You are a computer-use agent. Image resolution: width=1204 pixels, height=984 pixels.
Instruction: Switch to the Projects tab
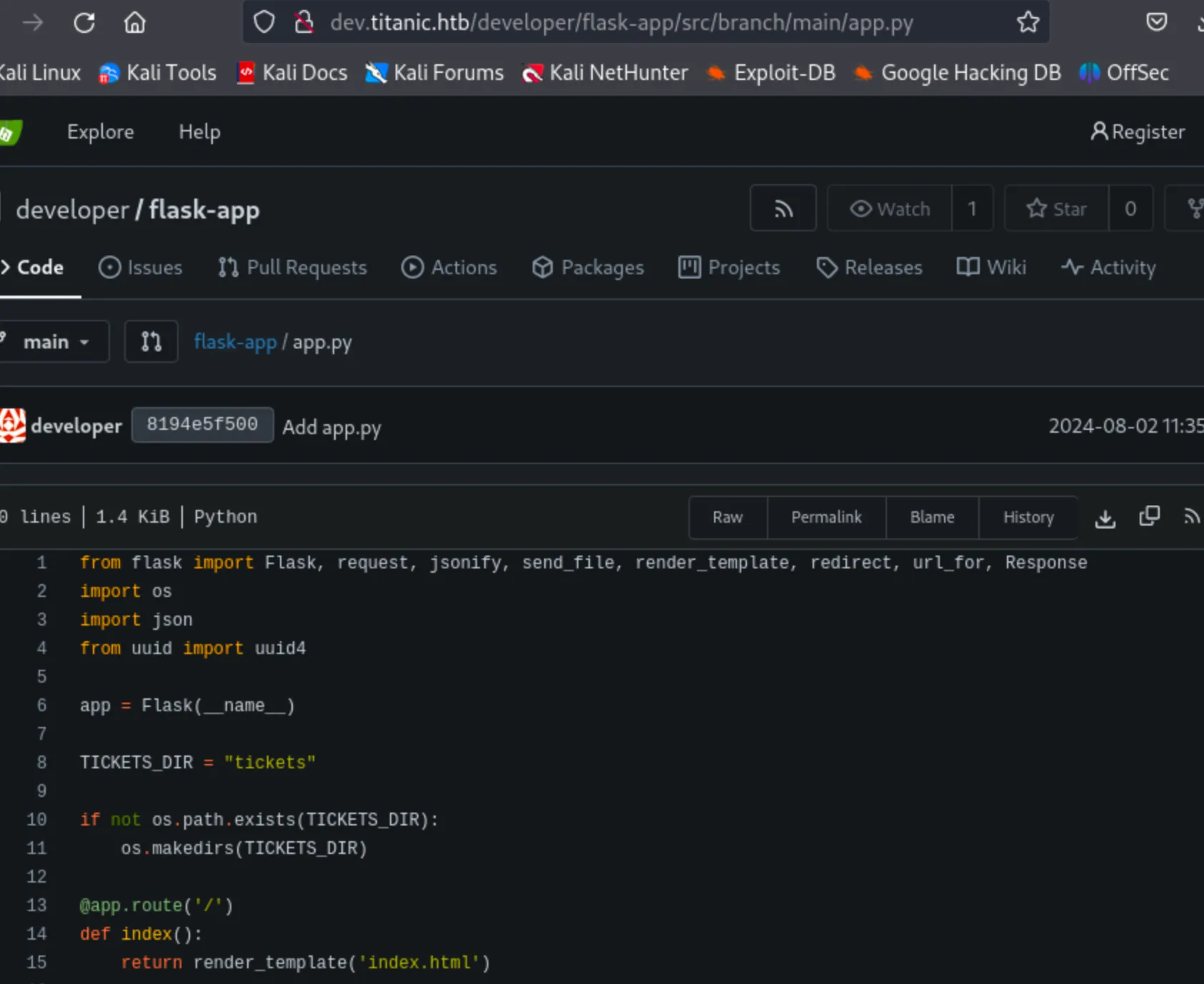(x=729, y=268)
